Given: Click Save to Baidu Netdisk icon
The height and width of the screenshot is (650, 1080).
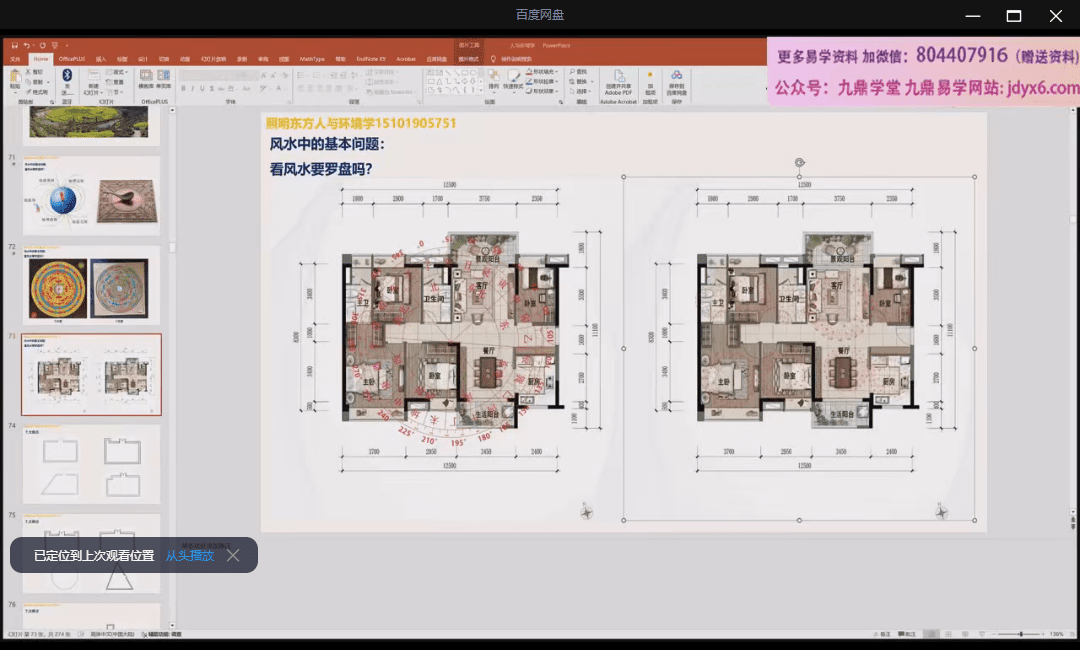Looking at the screenshot, I should (676, 80).
